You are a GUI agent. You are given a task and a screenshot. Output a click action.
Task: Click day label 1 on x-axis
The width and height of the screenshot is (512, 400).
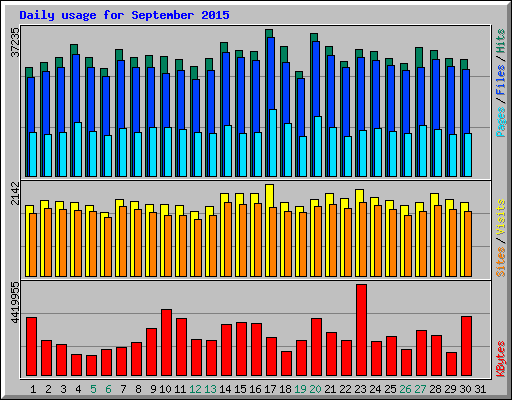[33, 389]
